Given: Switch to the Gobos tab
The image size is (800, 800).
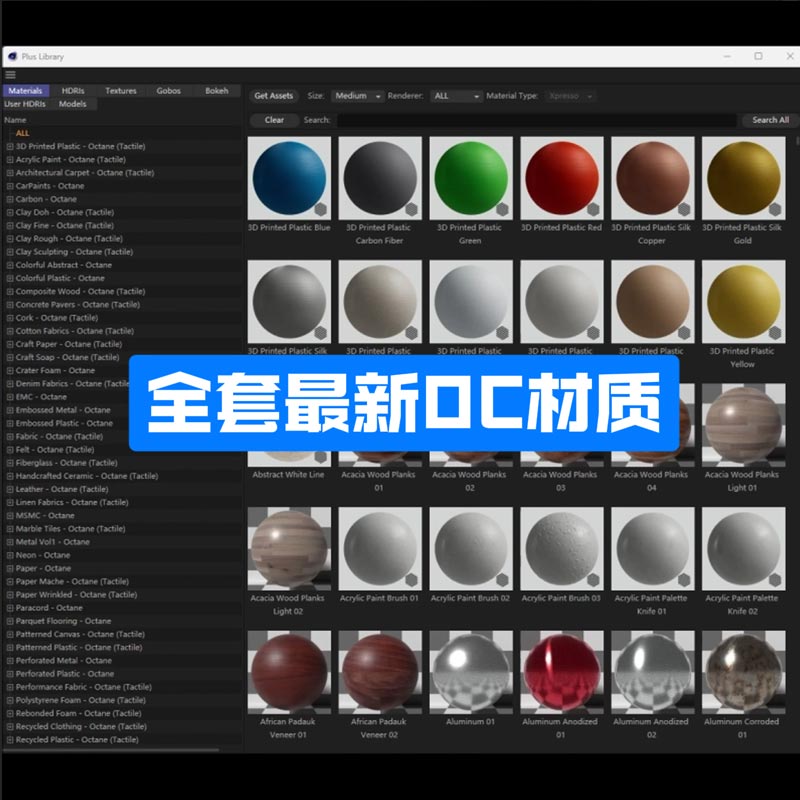Looking at the screenshot, I should (169, 91).
